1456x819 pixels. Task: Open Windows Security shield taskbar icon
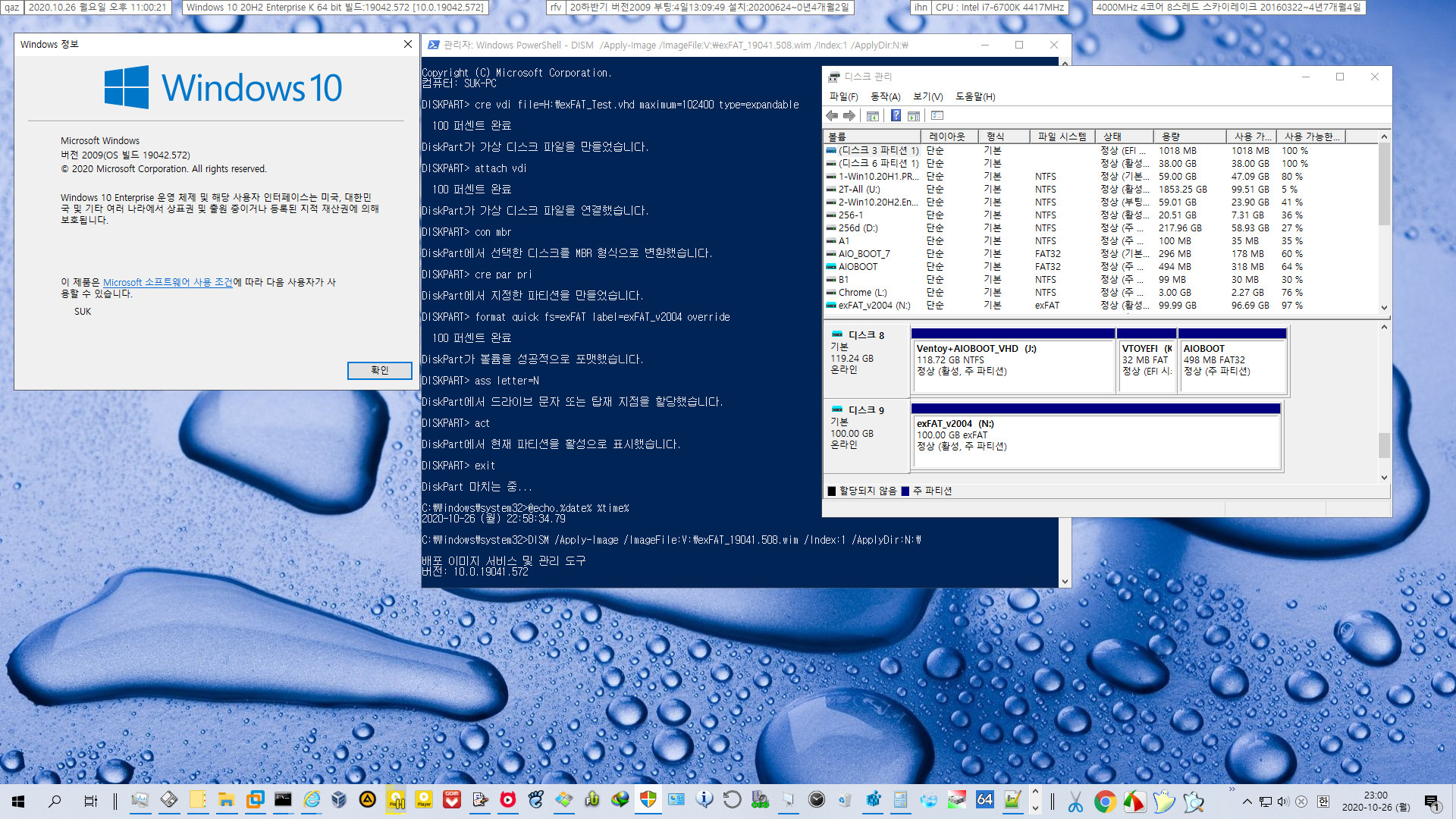click(648, 800)
